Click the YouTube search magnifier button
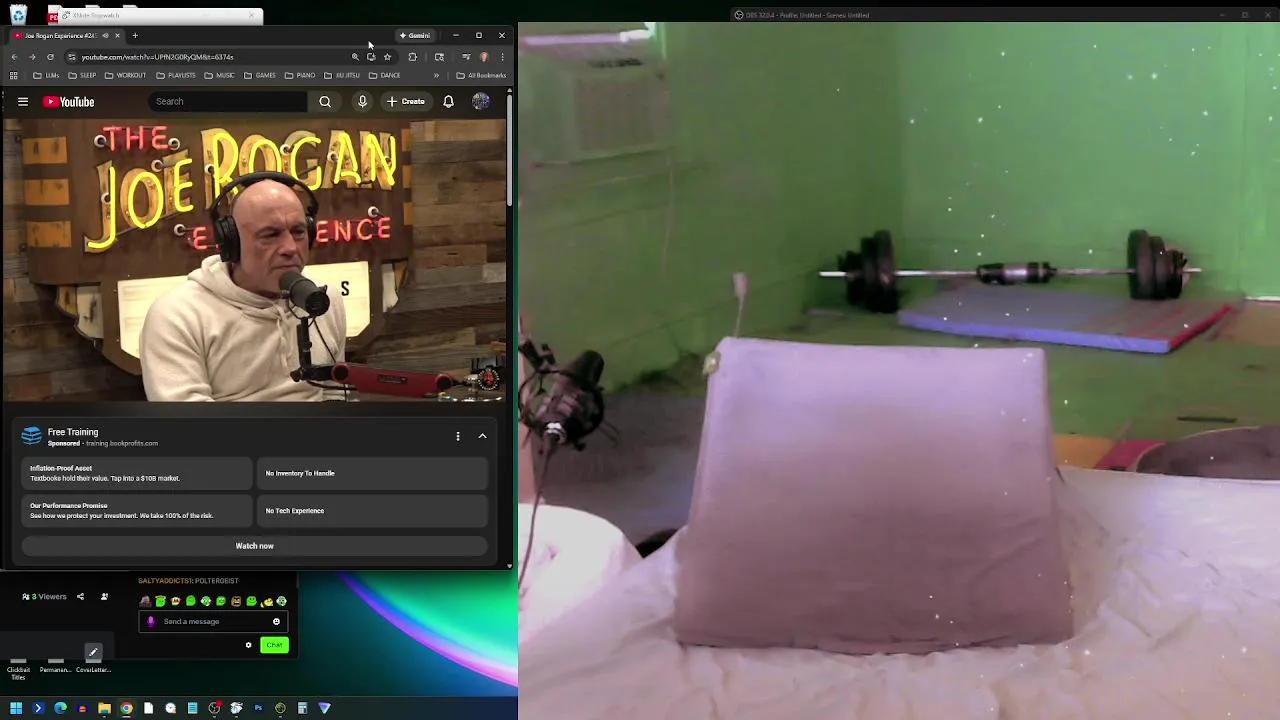 point(325,101)
